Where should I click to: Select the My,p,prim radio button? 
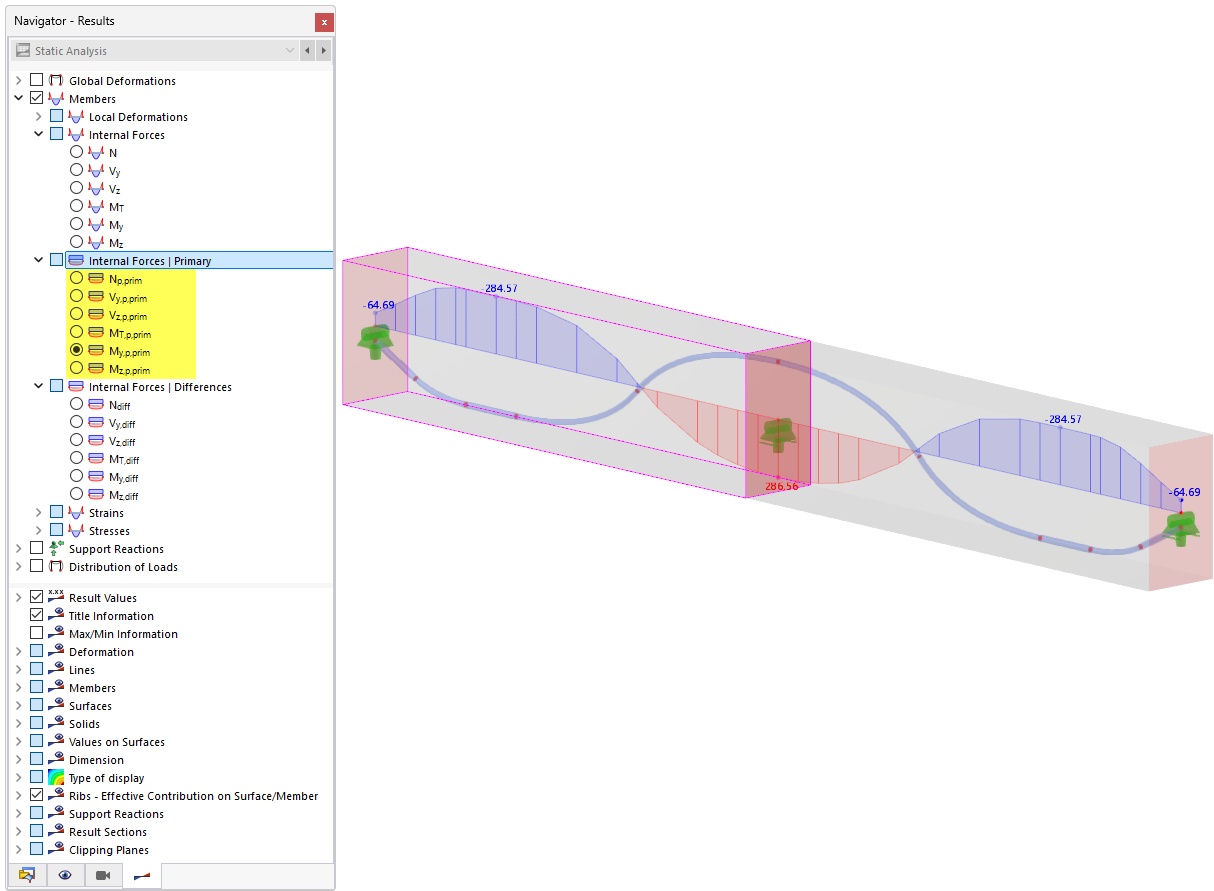click(x=75, y=350)
